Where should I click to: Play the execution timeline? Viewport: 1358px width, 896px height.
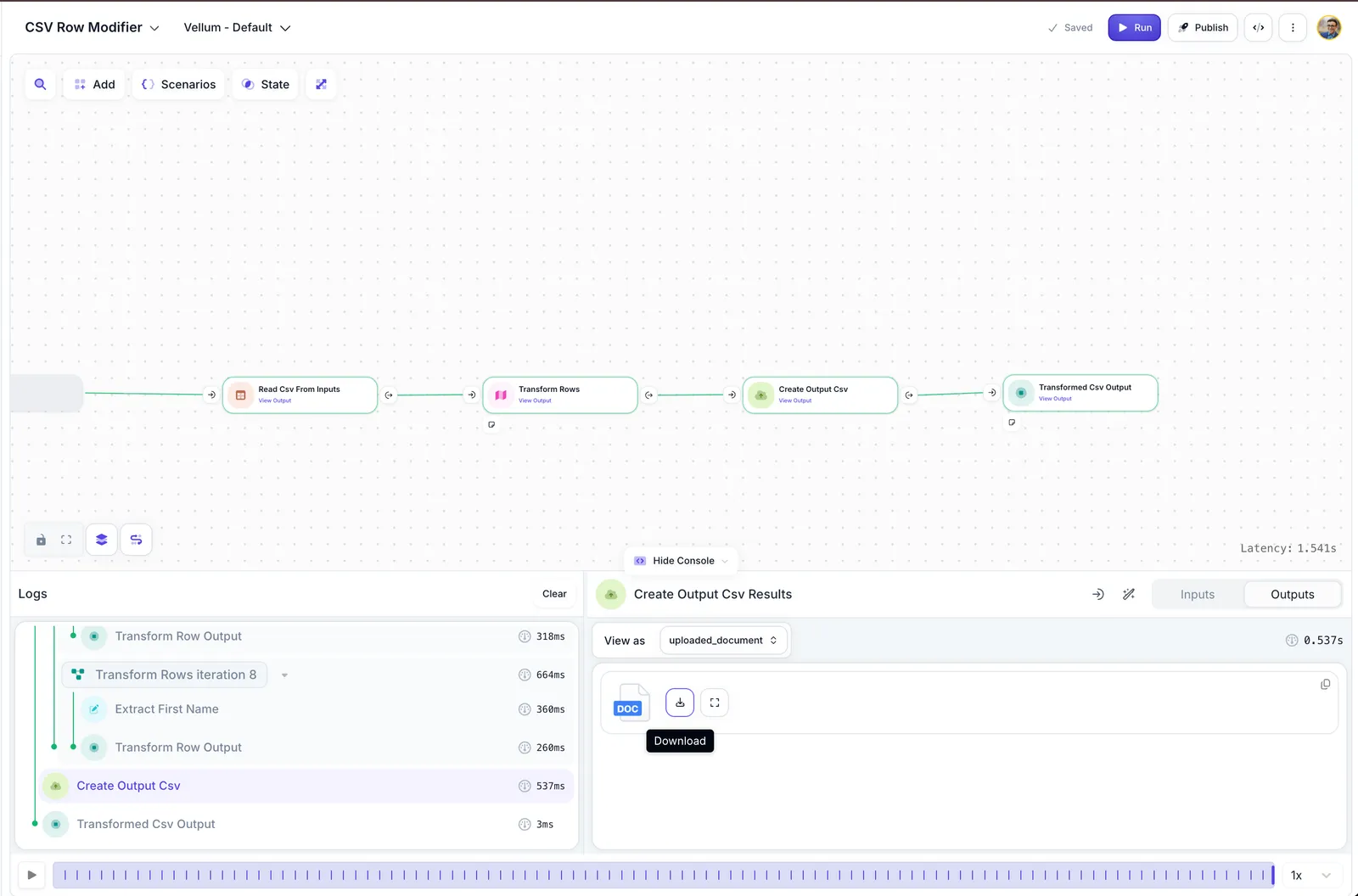coord(32,875)
